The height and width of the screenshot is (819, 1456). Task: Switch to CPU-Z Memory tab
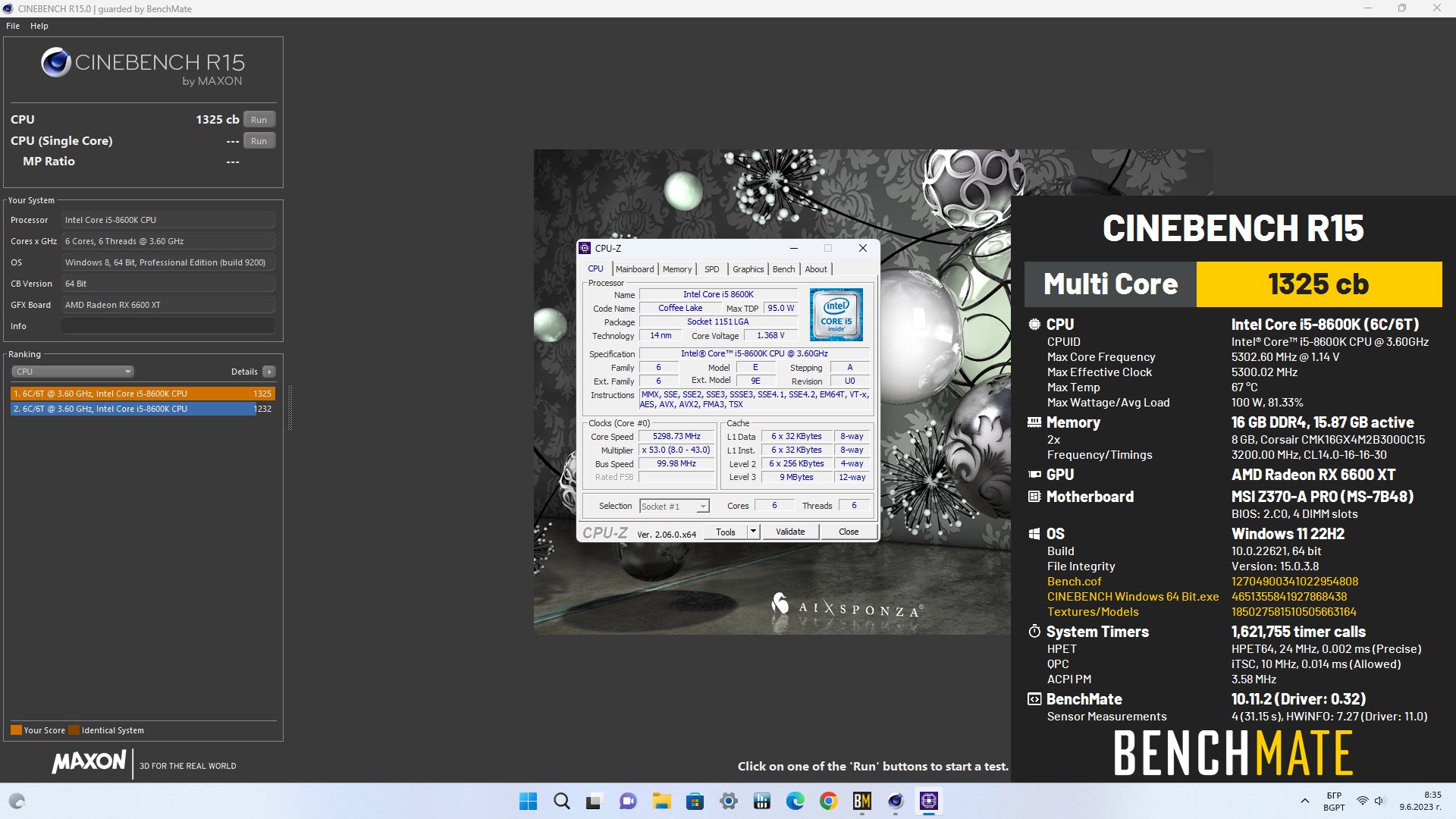pyautogui.click(x=677, y=269)
